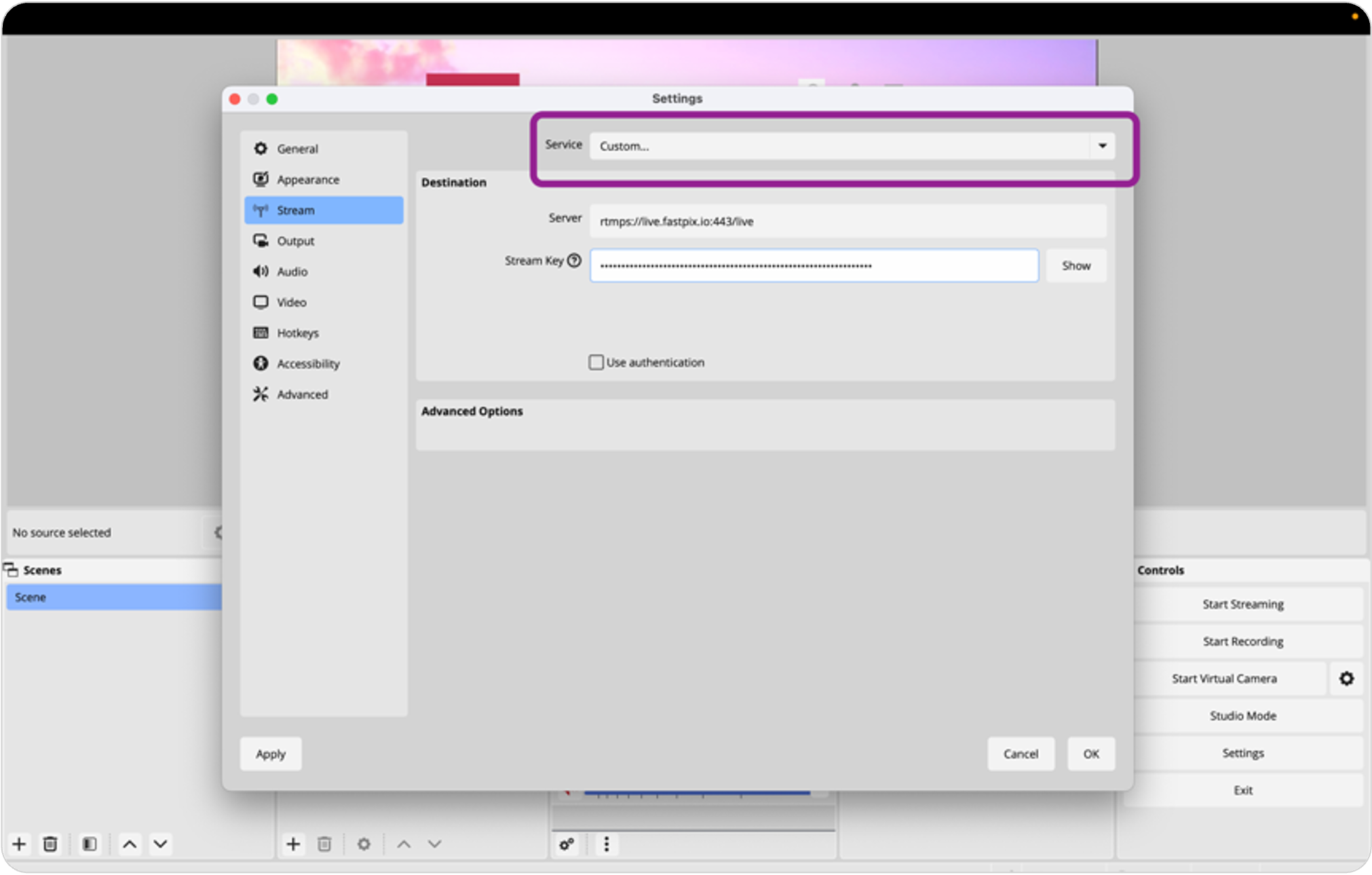The image size is (1372, 875).
Task: Open advanced audio properties gears icon
Action: [x=567, y=844]
